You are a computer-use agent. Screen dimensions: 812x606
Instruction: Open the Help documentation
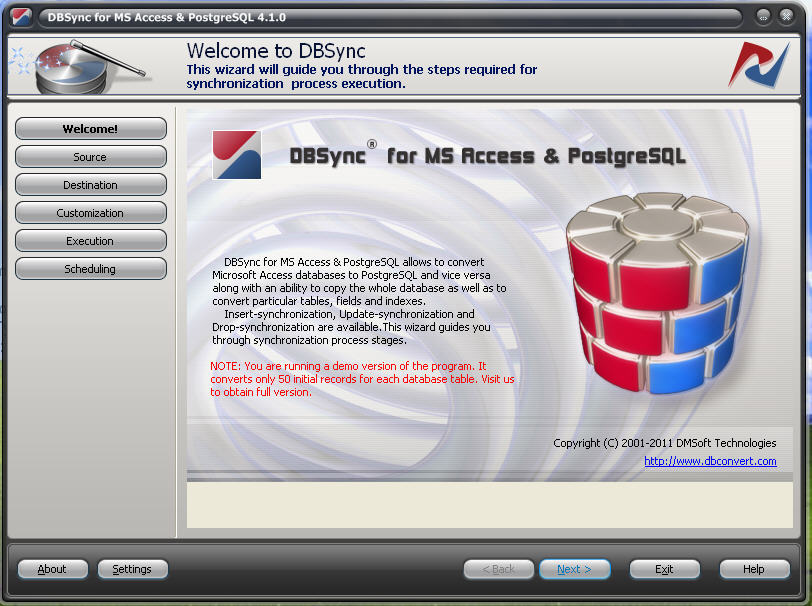point(754,568)
